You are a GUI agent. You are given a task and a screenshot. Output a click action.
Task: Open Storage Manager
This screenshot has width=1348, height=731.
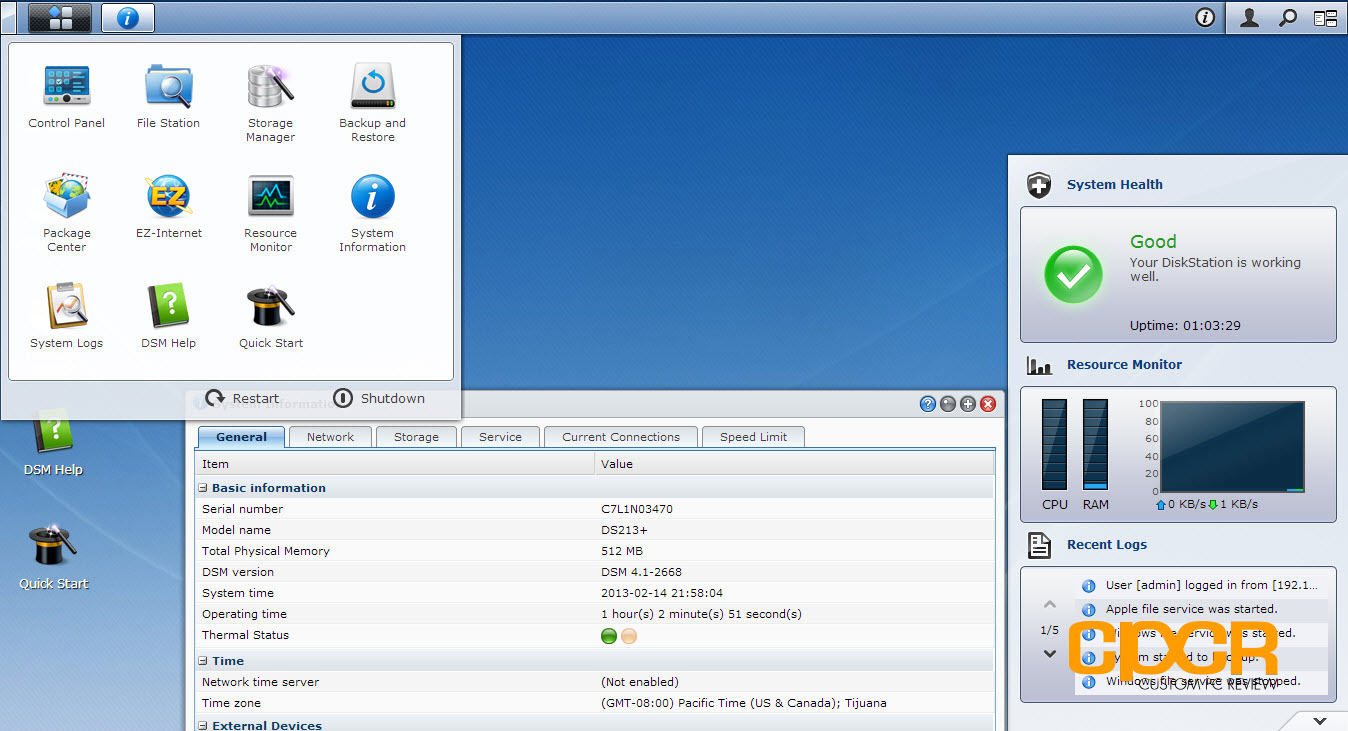(x=271, y=103)
